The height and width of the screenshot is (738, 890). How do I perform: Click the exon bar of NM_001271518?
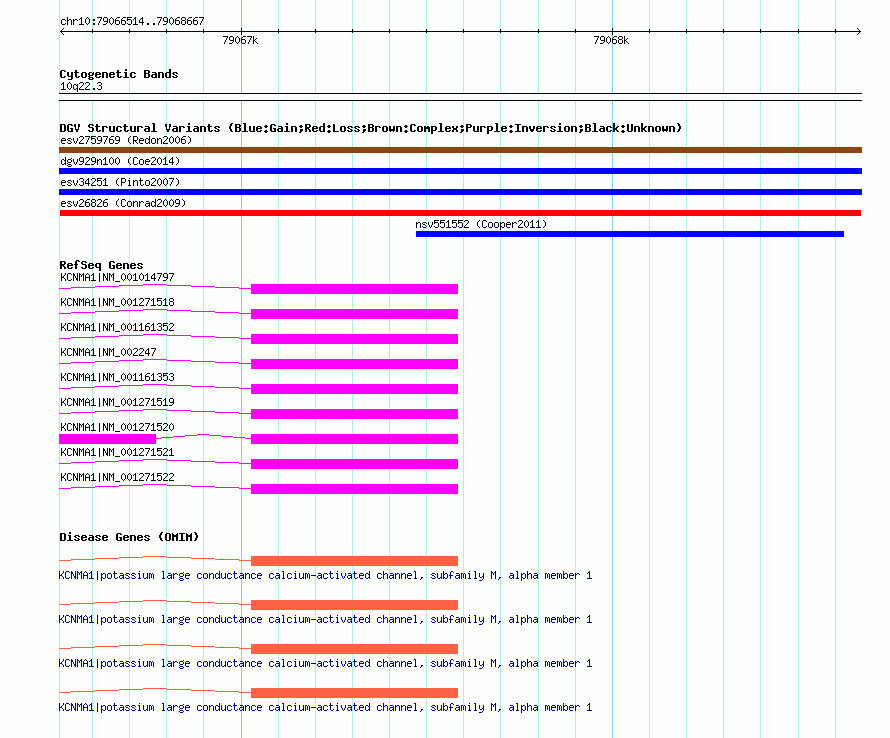(x=354, y=314)
